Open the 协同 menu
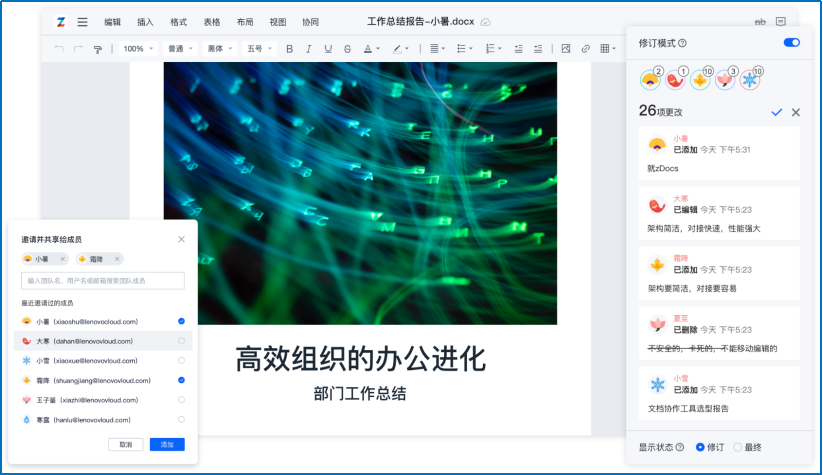823x475 pixels. click(x=311, y=22)
